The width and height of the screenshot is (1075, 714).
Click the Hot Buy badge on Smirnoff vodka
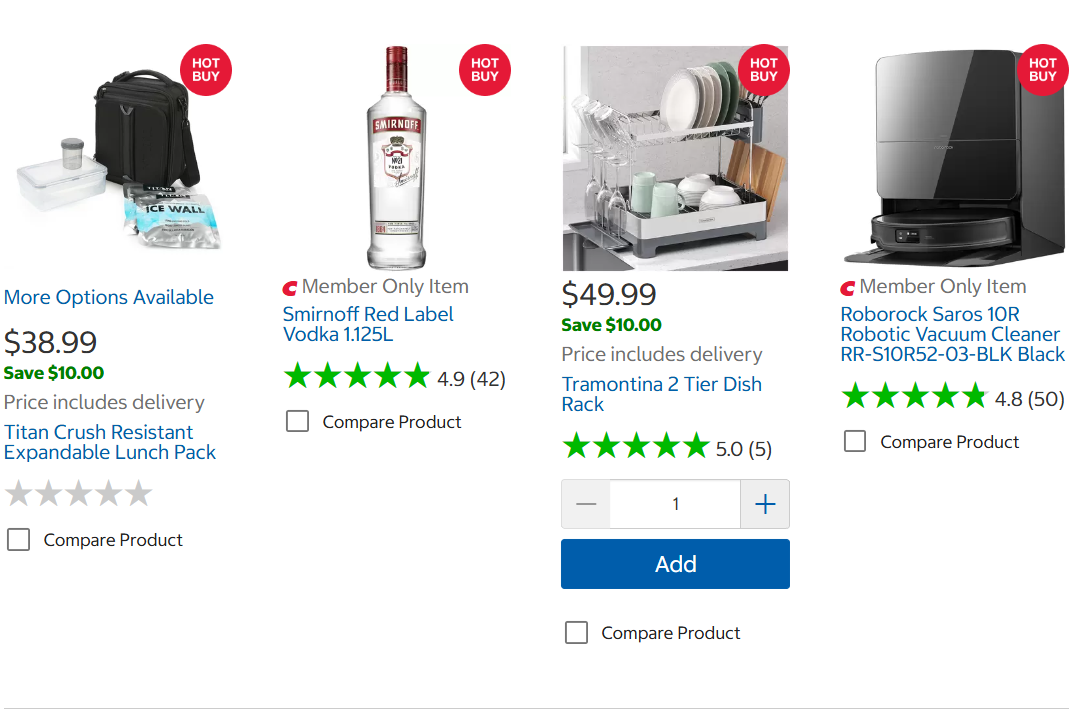coord(485,70)
